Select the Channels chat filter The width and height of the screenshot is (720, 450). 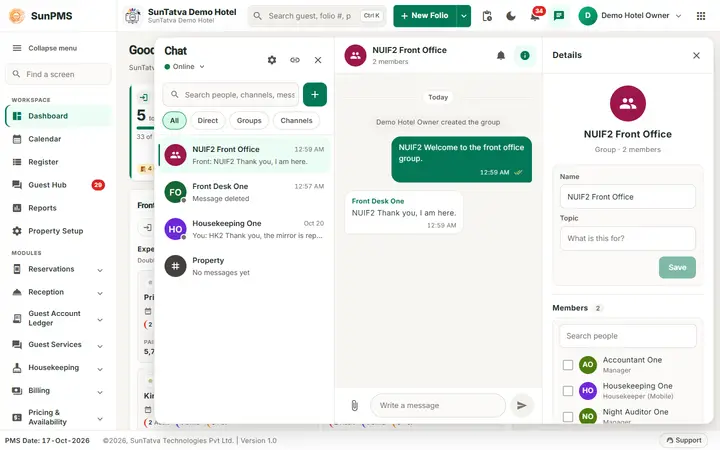click(x=296, y=121)
